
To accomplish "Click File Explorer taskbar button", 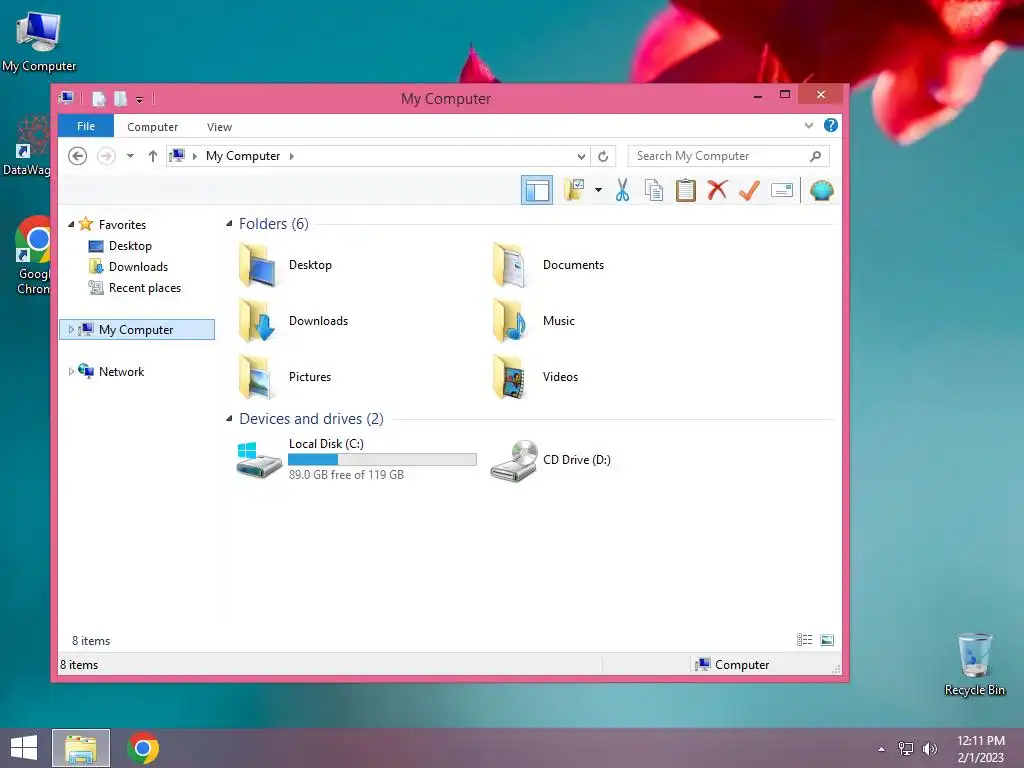I will (81, 748).
